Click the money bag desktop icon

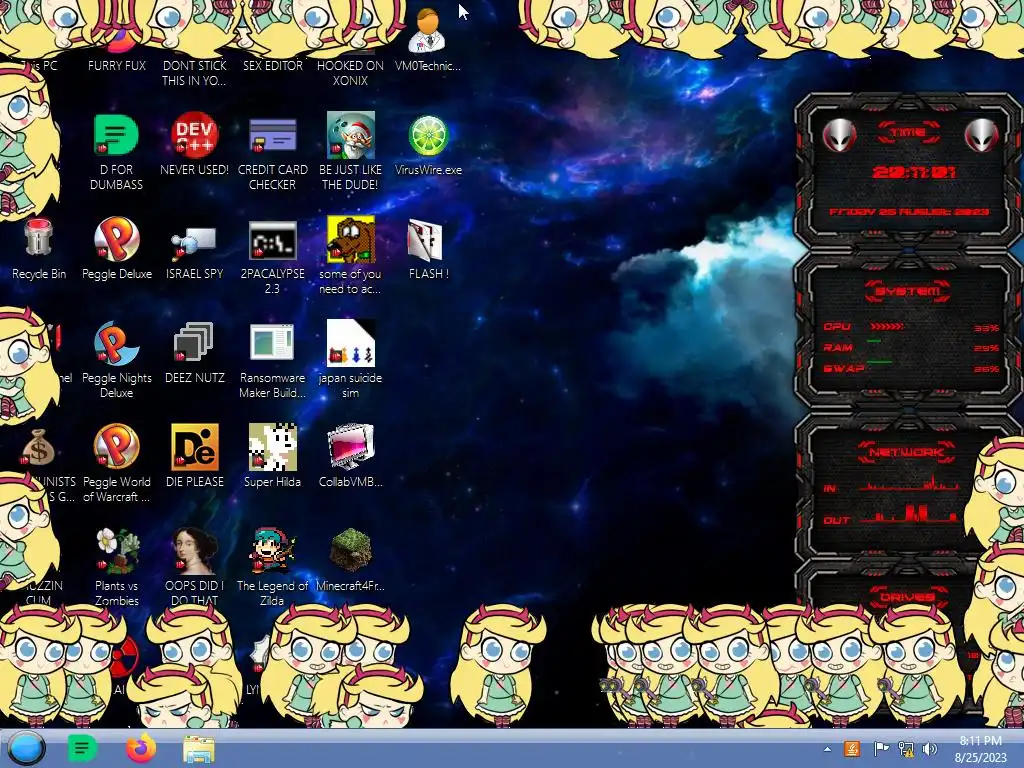38,448
